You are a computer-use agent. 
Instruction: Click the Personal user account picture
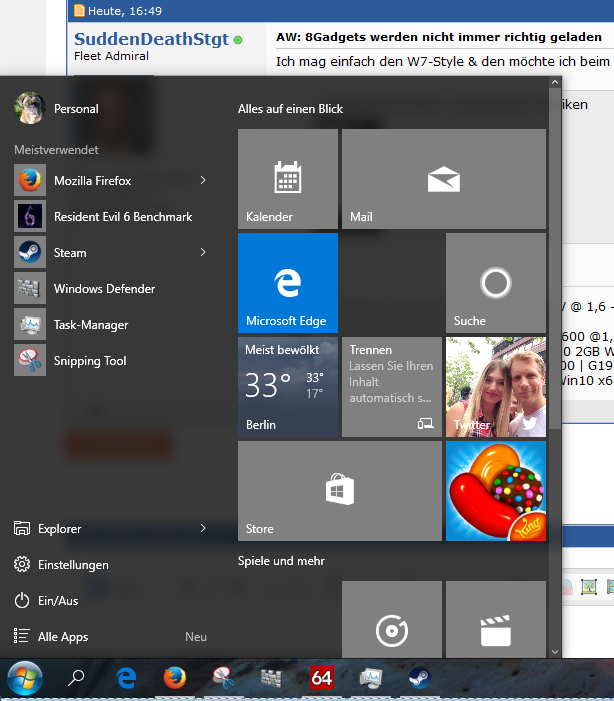30,108
